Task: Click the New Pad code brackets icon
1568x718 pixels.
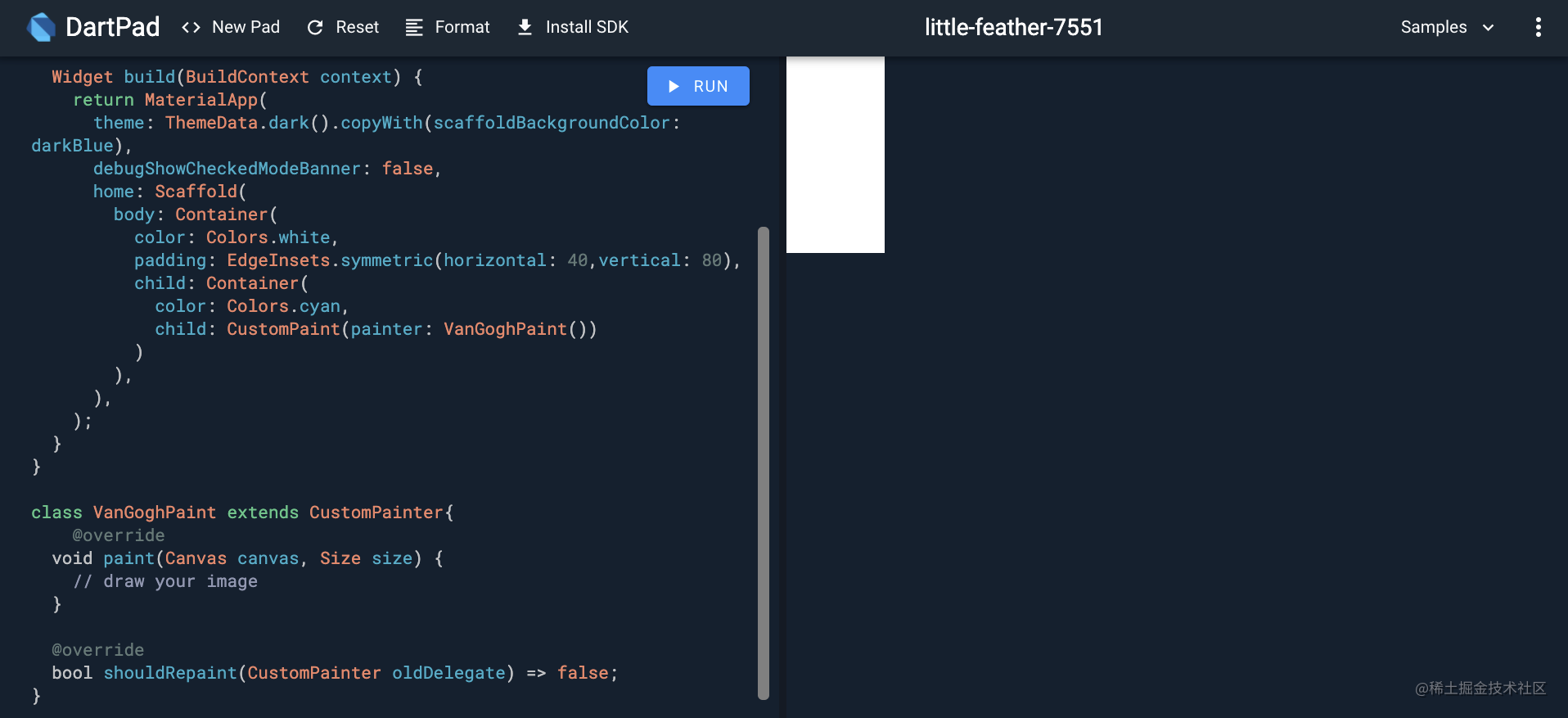Action: (x=191, y=27)
